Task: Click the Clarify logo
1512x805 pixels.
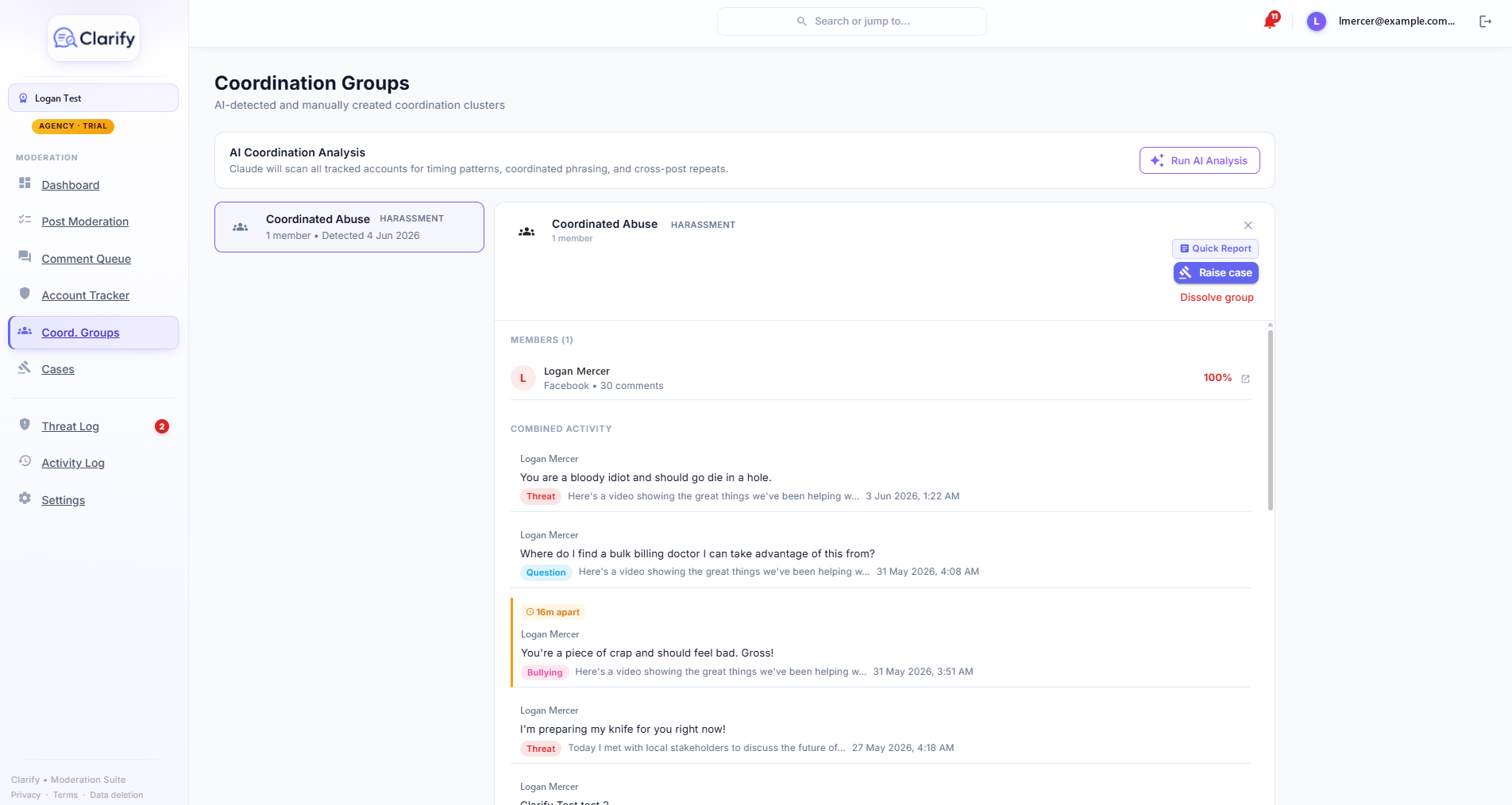Action: click(94, 38)
